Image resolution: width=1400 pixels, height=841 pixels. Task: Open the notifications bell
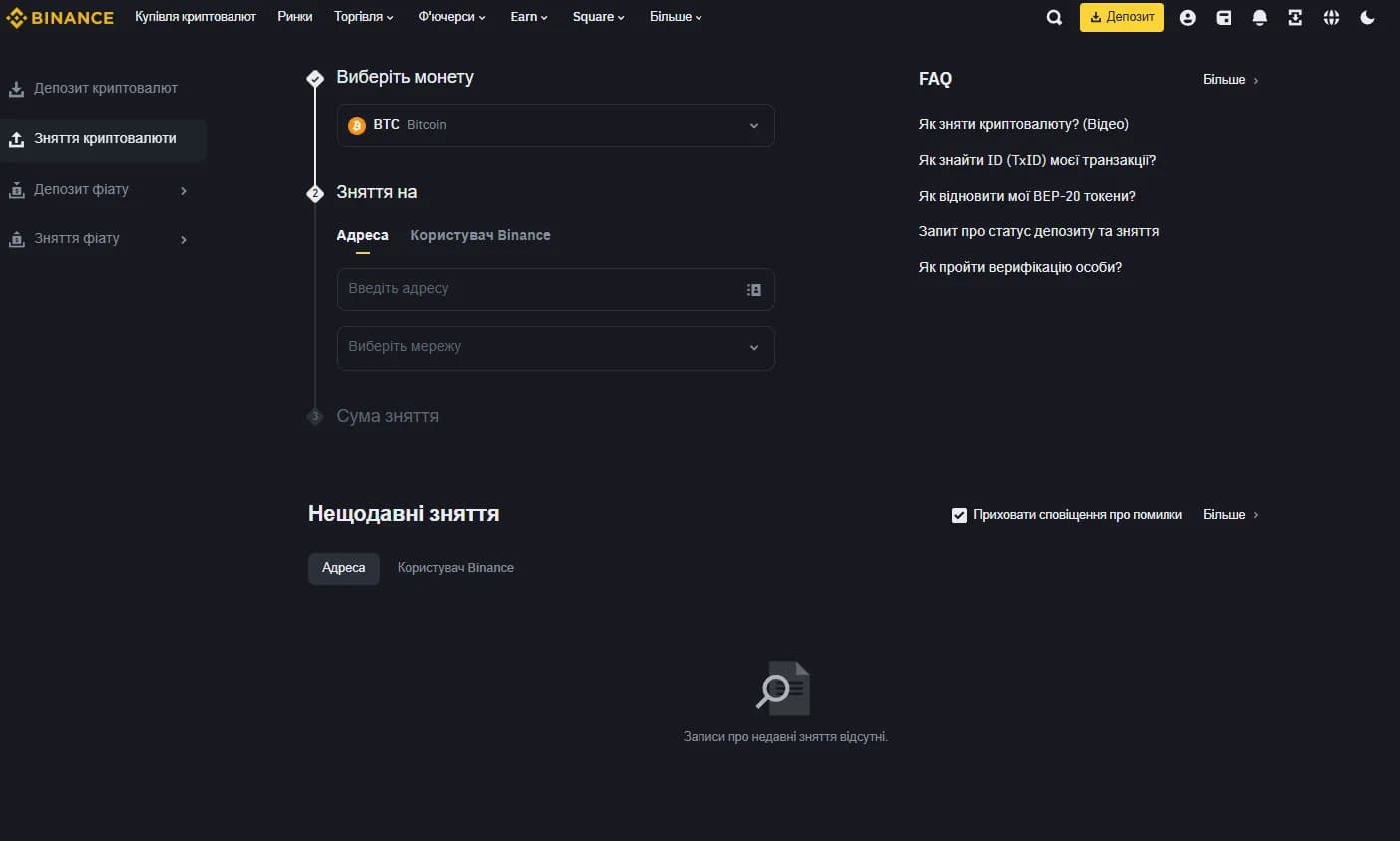[1260, 17]
